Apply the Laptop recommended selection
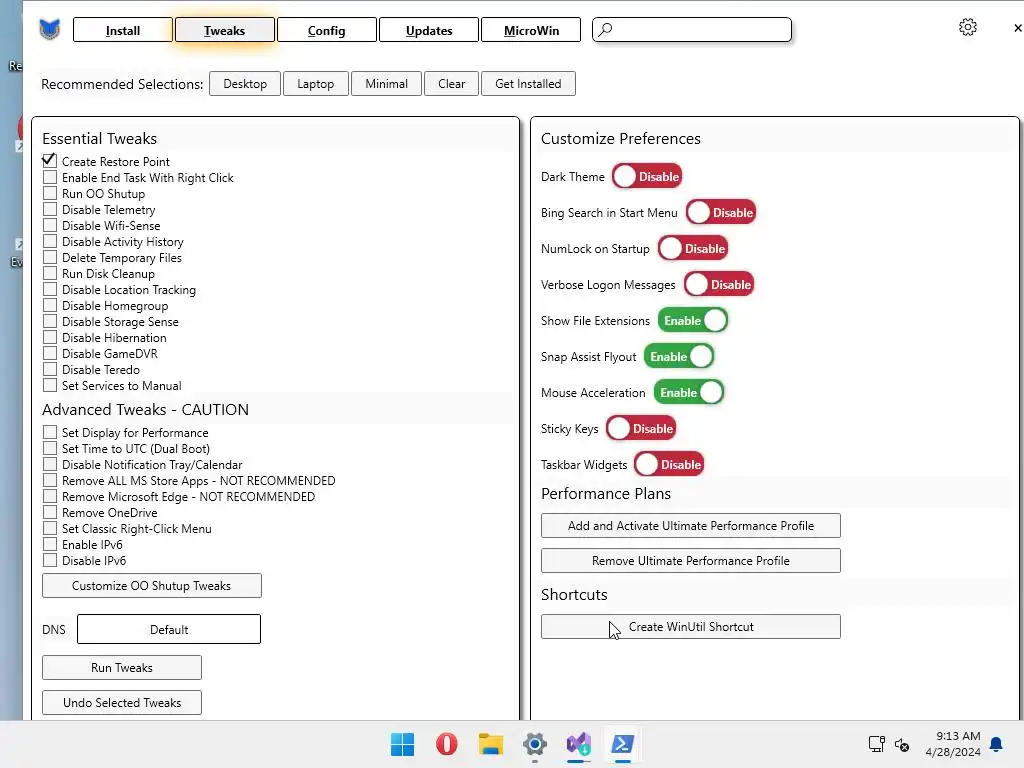 (x=315, y=84)
